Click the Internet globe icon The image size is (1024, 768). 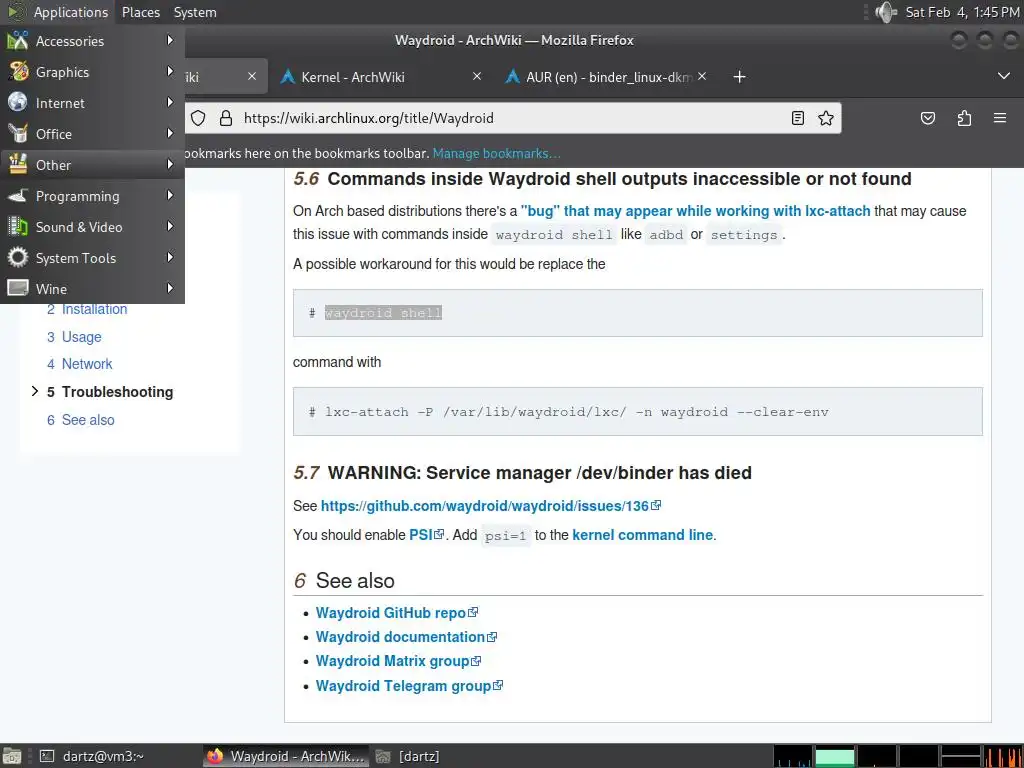pos(18,103)
